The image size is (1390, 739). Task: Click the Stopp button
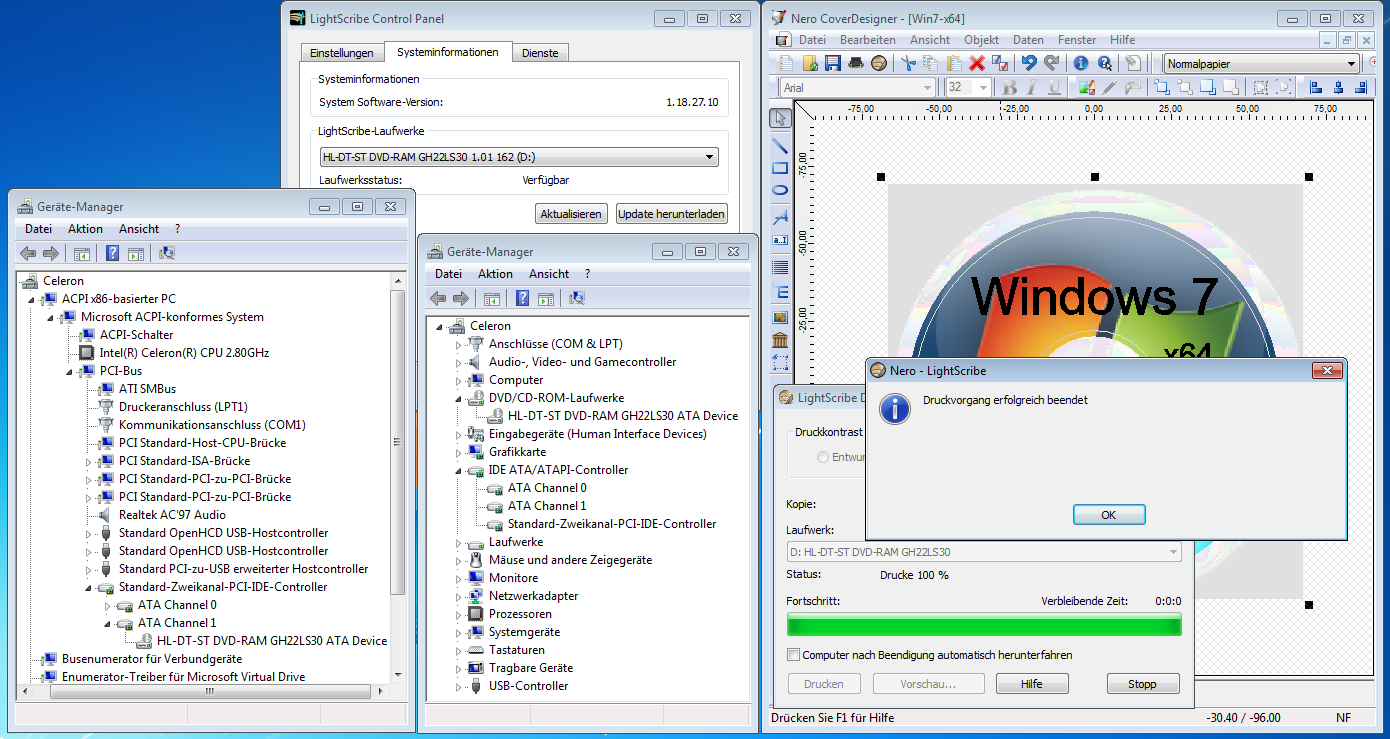1142,684
